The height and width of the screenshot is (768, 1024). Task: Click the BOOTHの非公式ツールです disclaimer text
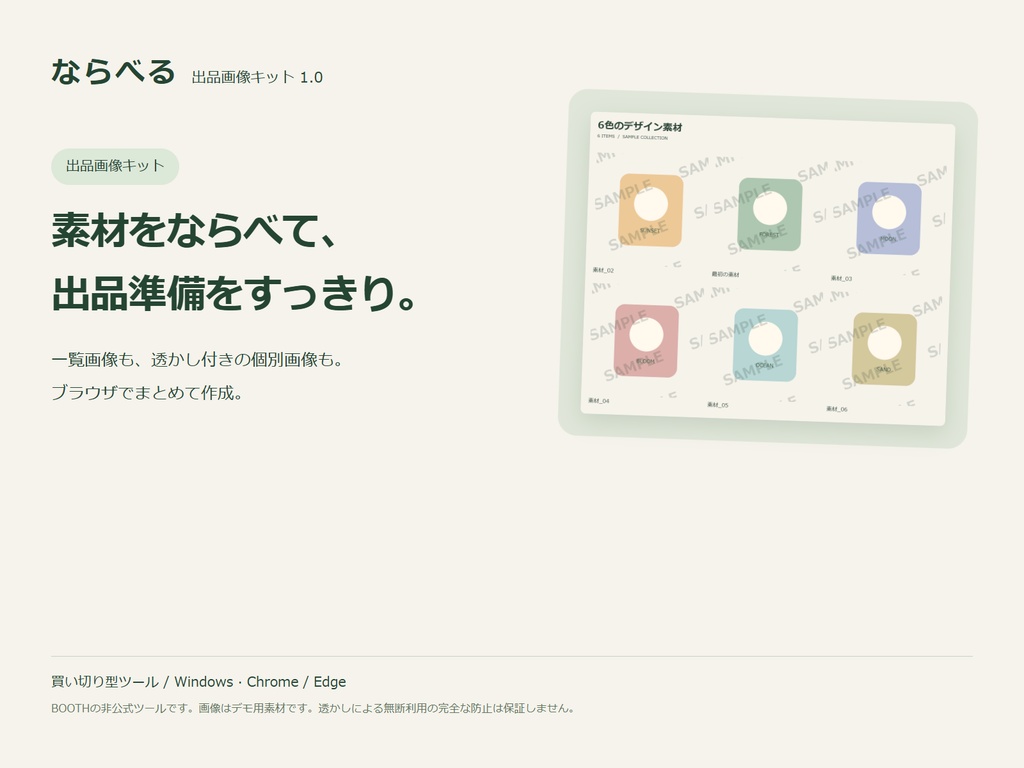tap(313, 708)
